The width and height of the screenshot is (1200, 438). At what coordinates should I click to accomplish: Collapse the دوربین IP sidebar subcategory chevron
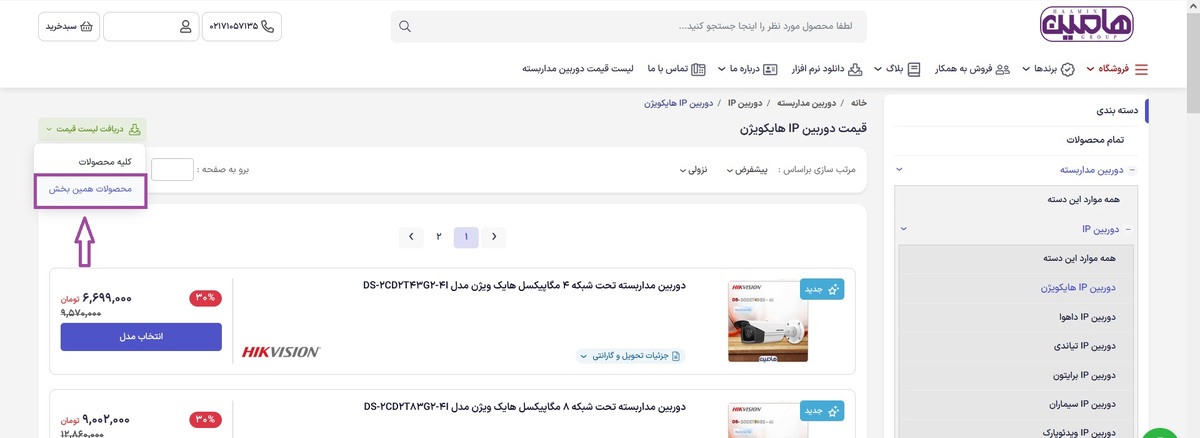coord(904,229)
